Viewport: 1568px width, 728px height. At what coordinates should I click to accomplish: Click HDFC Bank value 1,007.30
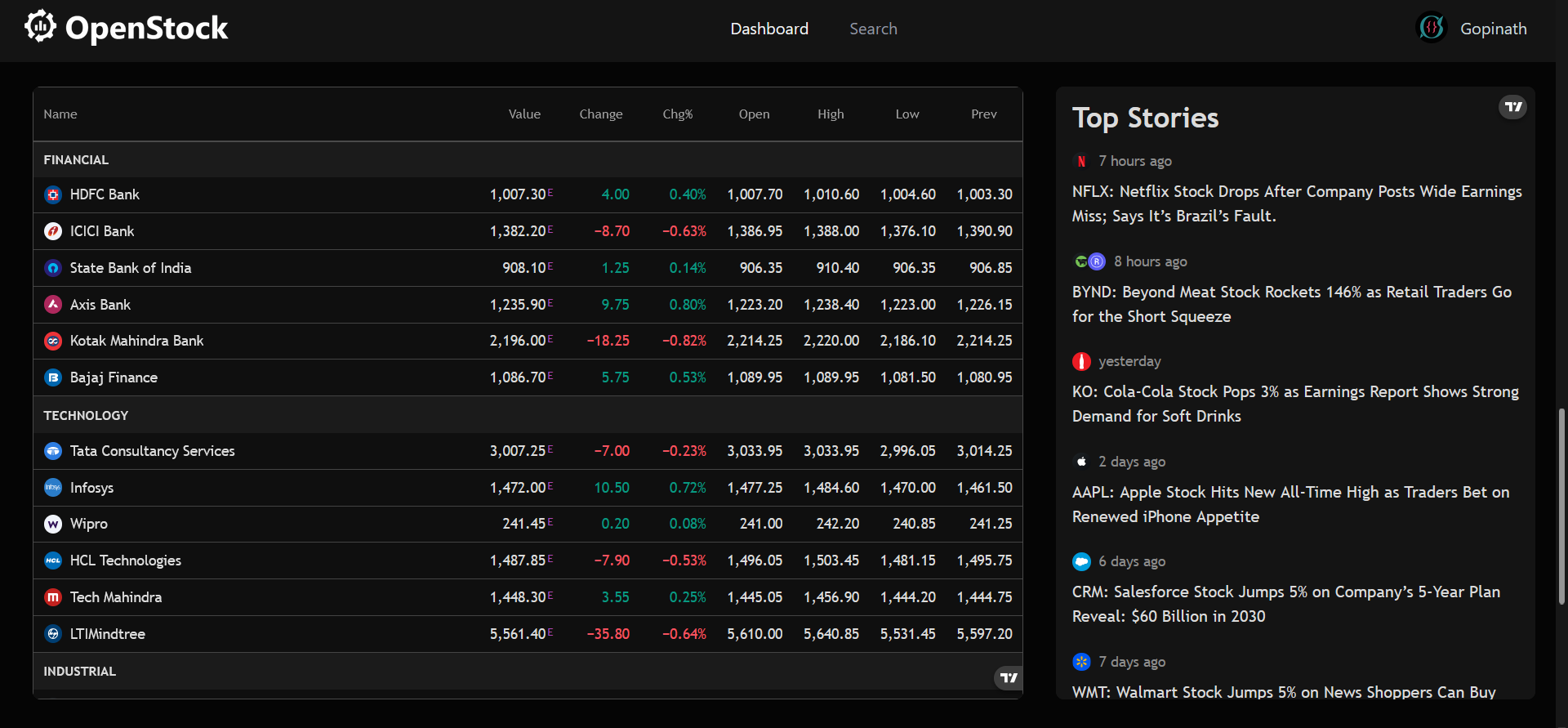click(518, 194)
